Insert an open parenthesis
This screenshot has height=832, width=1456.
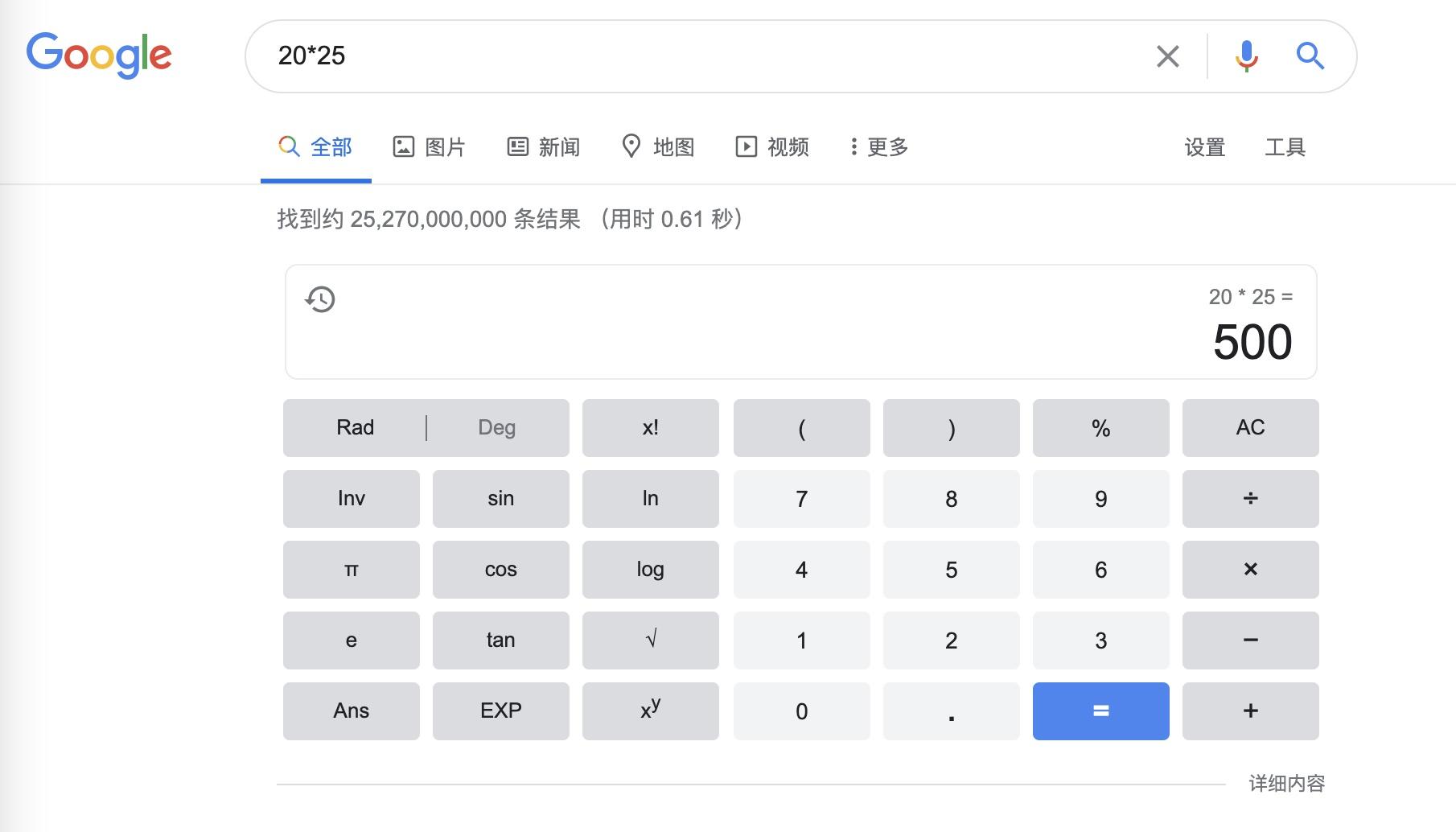click(x=802, y=428)
